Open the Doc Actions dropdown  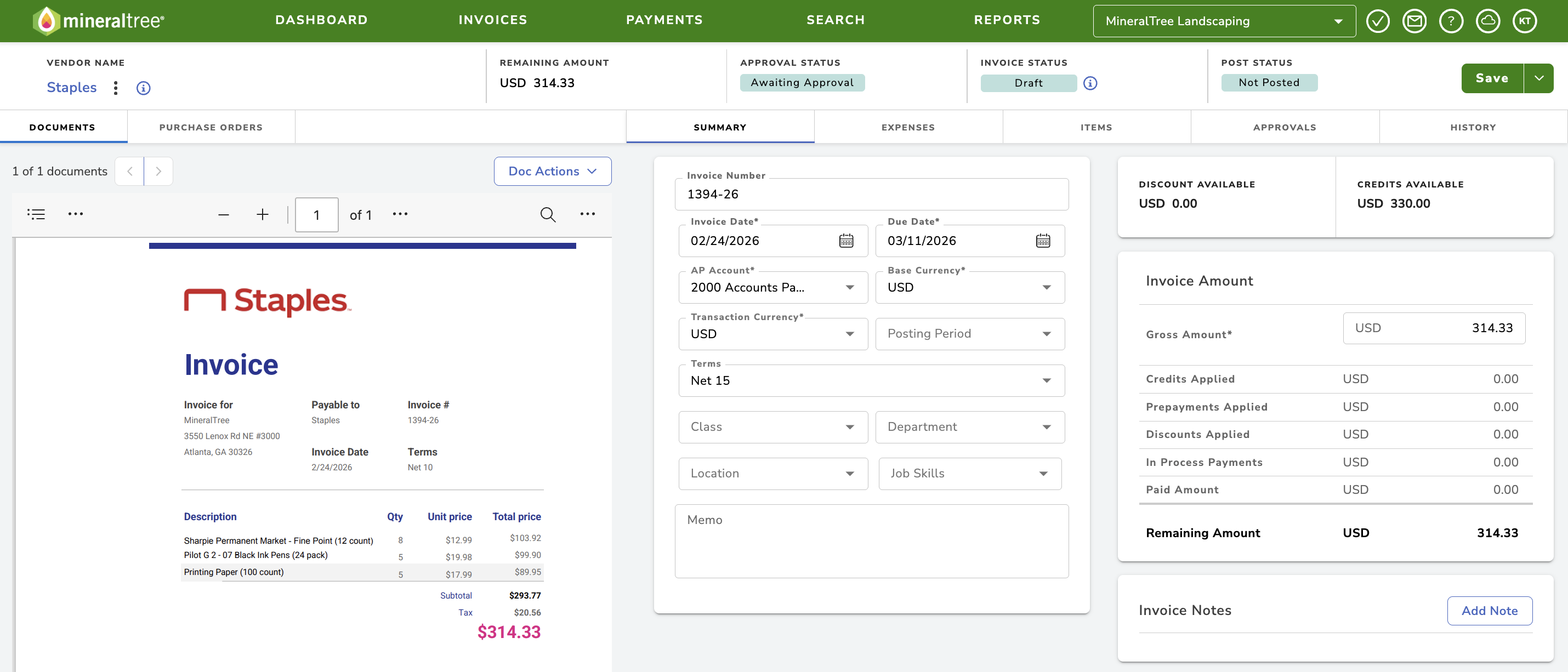coord(552,172)
